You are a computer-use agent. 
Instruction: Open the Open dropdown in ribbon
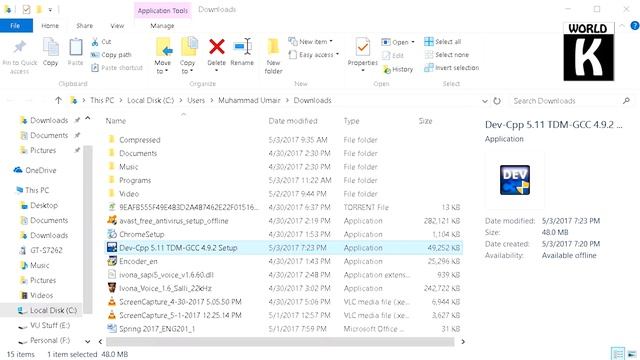(x=398, y=42)
